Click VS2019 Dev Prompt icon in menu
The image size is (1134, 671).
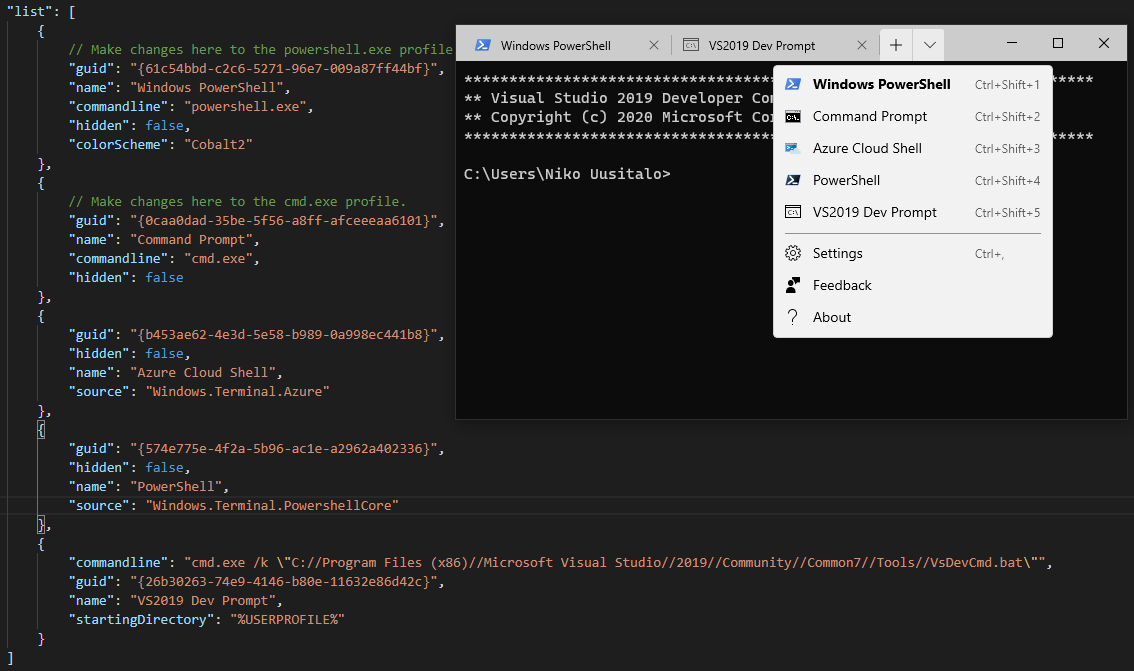(x=793, y=212)
